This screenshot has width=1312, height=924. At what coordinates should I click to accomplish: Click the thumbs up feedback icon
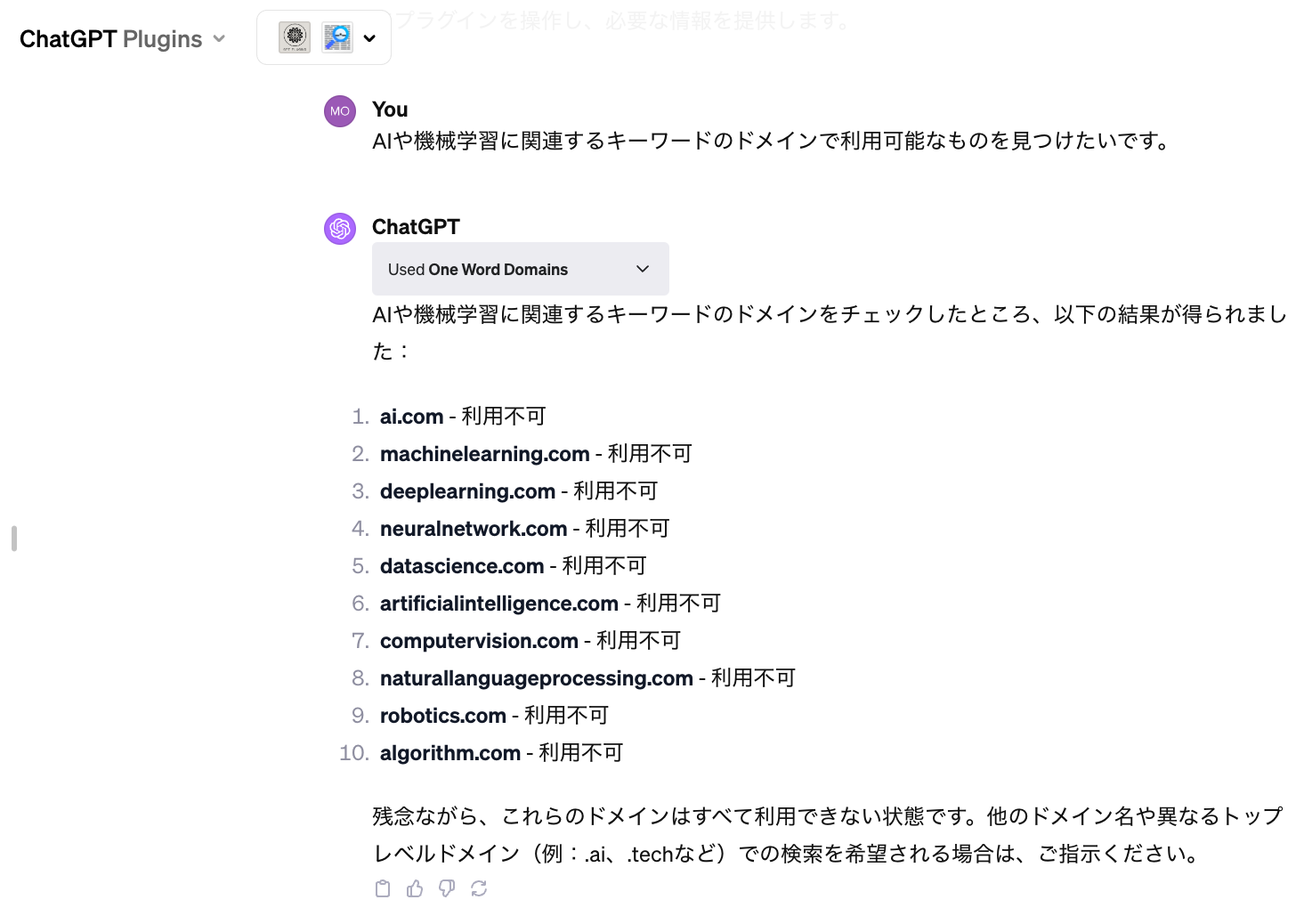415,888
